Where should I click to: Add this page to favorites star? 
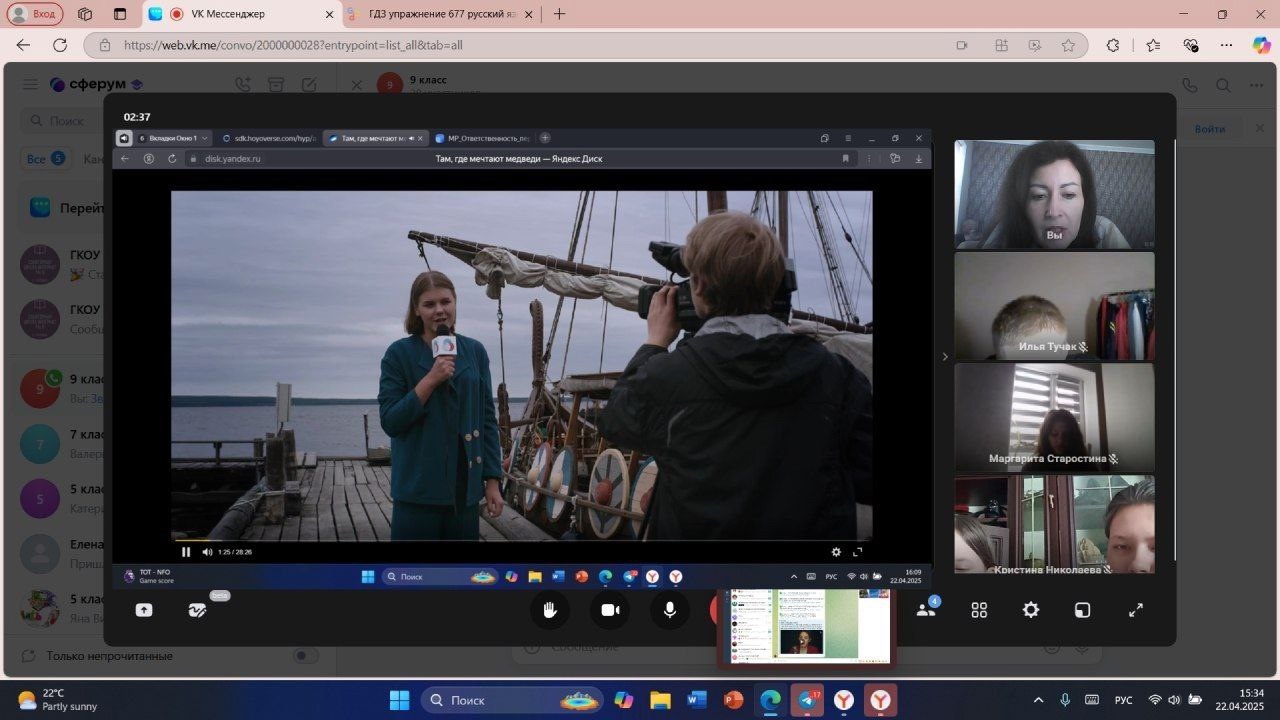pos(1068,45)
